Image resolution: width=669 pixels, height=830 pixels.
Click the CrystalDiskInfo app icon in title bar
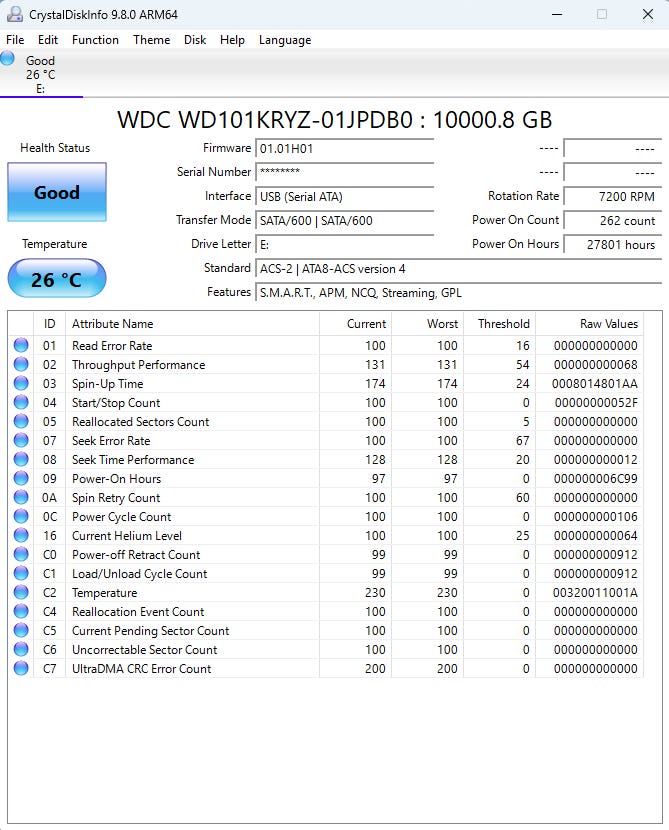tap(15, 14)
